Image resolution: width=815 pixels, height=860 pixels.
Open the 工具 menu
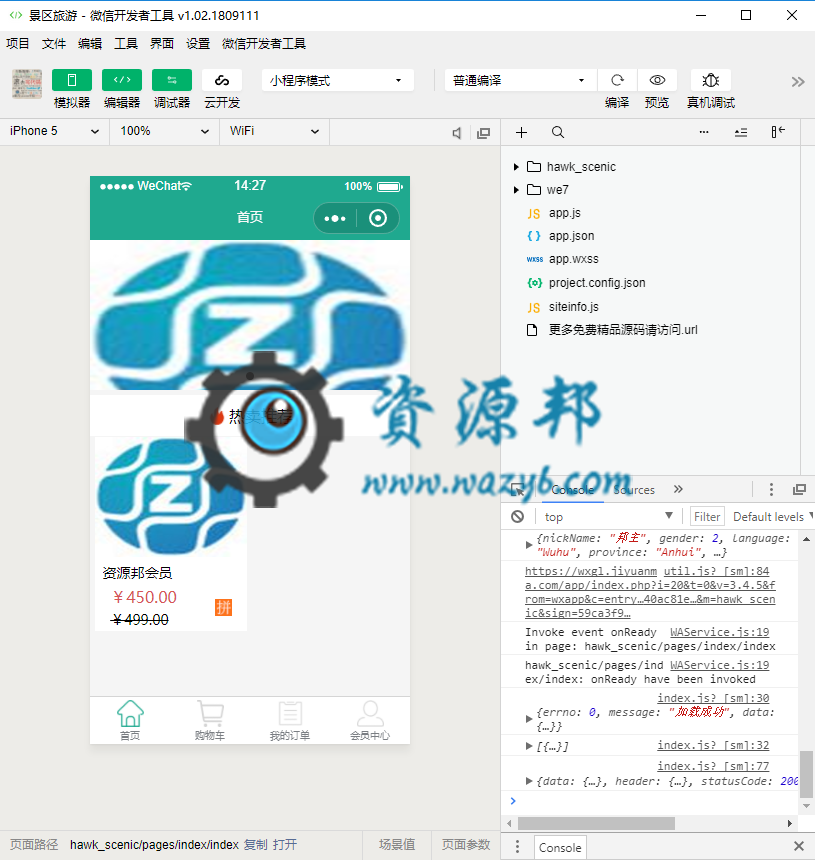coord(126,43)
